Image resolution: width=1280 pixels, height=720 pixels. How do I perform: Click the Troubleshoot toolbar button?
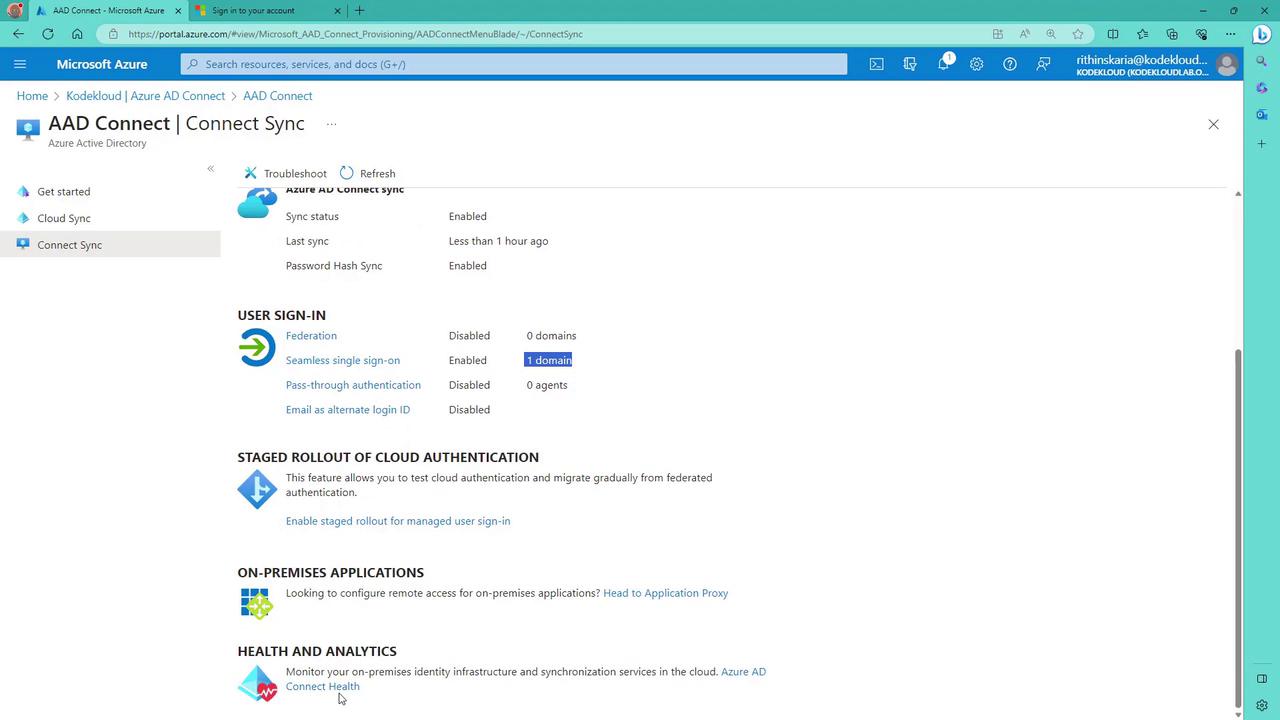[x=286, y=173]
